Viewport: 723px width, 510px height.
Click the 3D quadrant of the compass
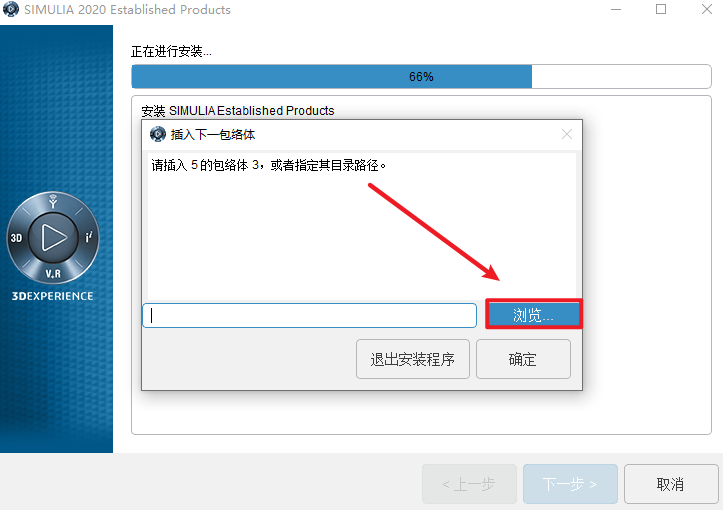[x=16, y=238]
